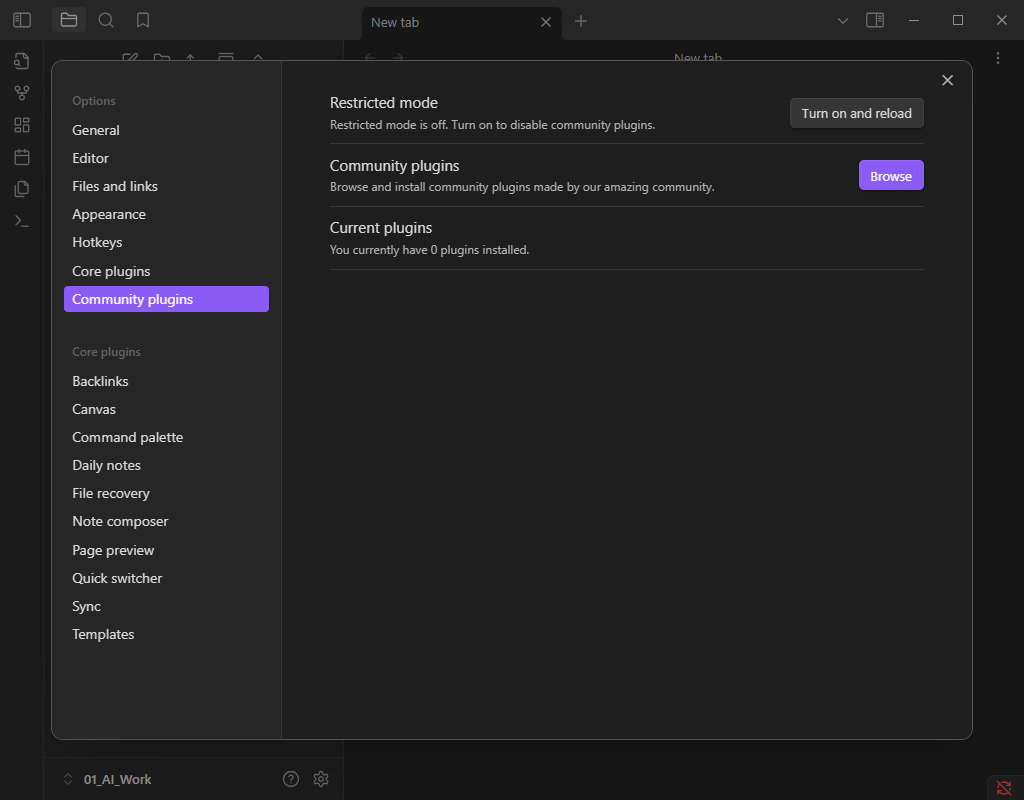Click the Browse community plugins button
This screenshot has width=1024, height=800.
(x=891, y=176)
